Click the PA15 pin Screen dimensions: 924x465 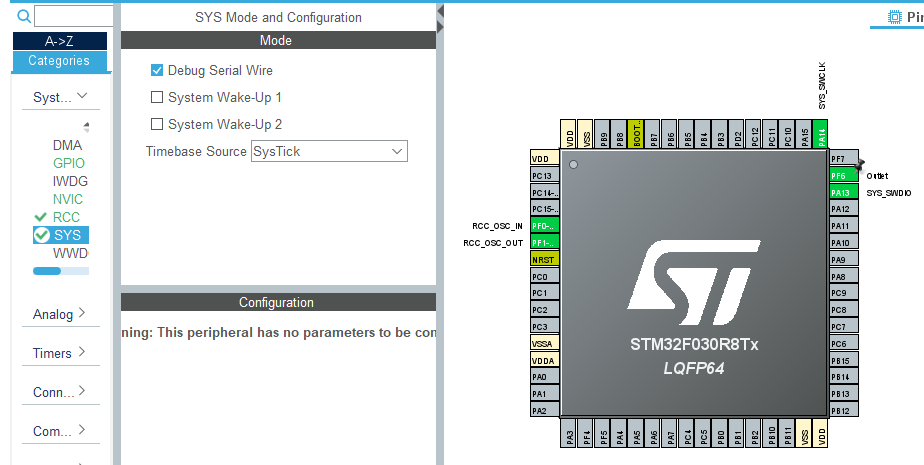(x=804, y=135)
